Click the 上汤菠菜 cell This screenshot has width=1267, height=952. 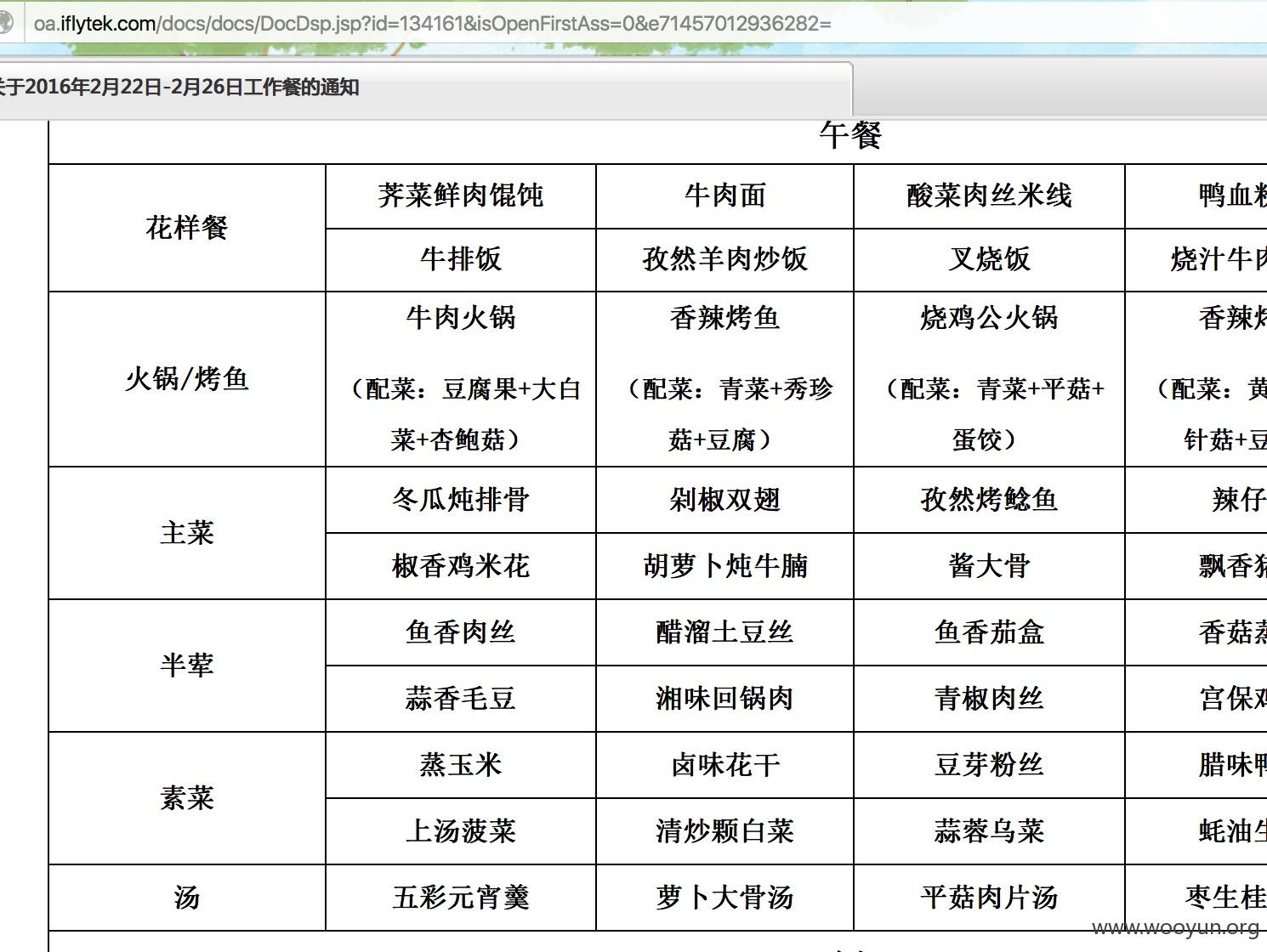461,832
